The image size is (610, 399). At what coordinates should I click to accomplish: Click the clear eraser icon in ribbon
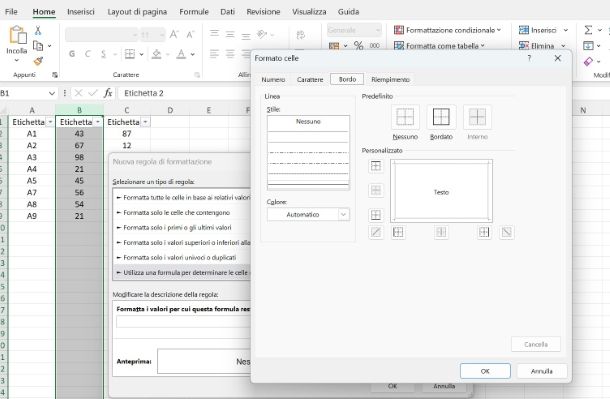588,61
